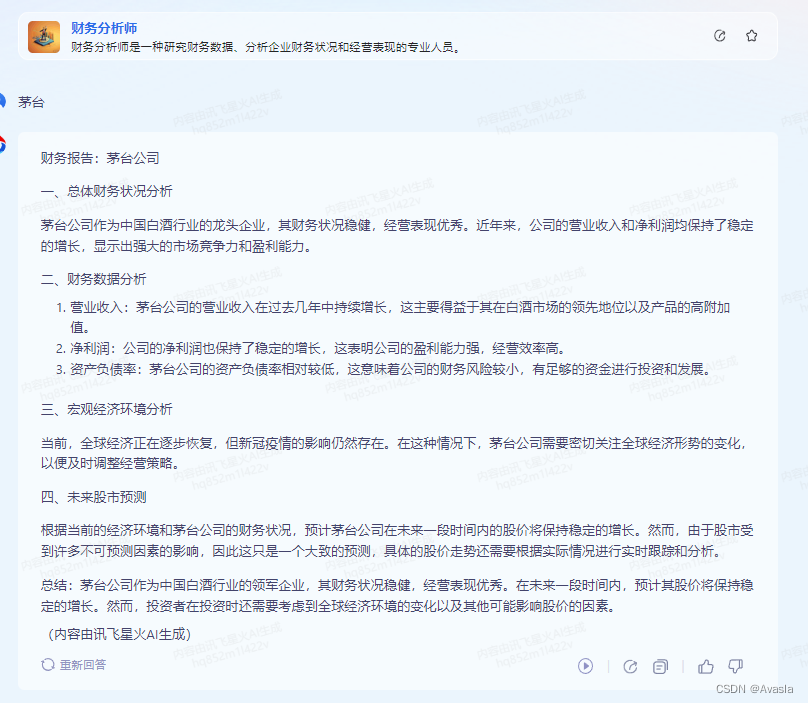This screenshot has height=703, width=808.
Task: Click the assistant description text in header
Action: (x=265, y=47)
